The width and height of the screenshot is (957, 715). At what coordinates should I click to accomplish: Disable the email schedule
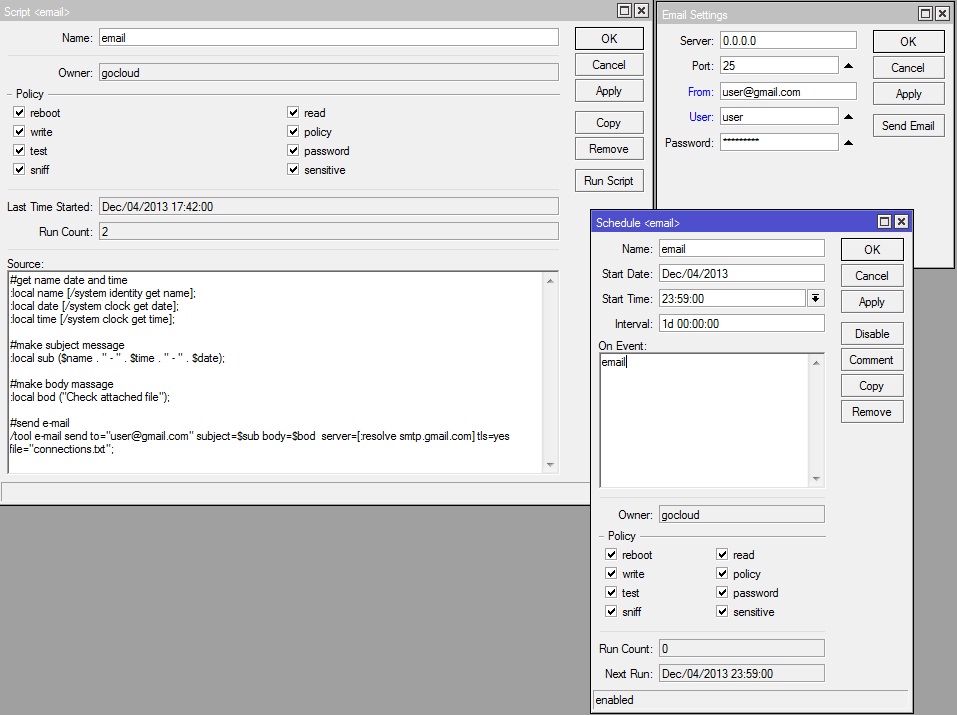(x=871, y=334)
